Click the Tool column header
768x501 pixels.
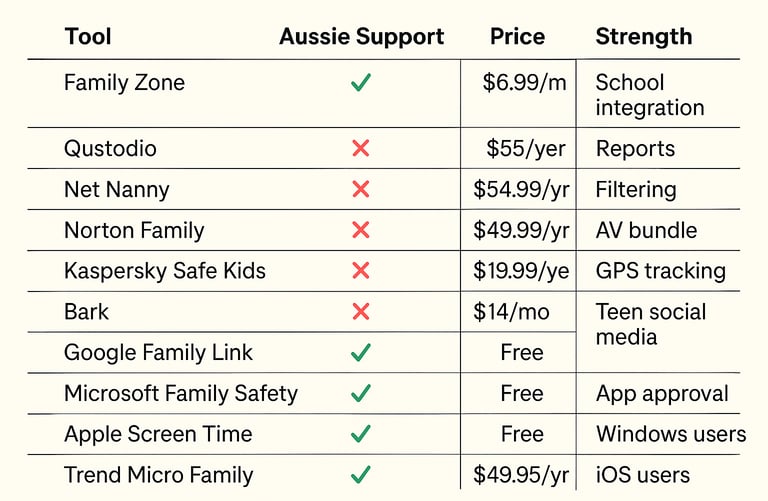[x=88, y=36]
